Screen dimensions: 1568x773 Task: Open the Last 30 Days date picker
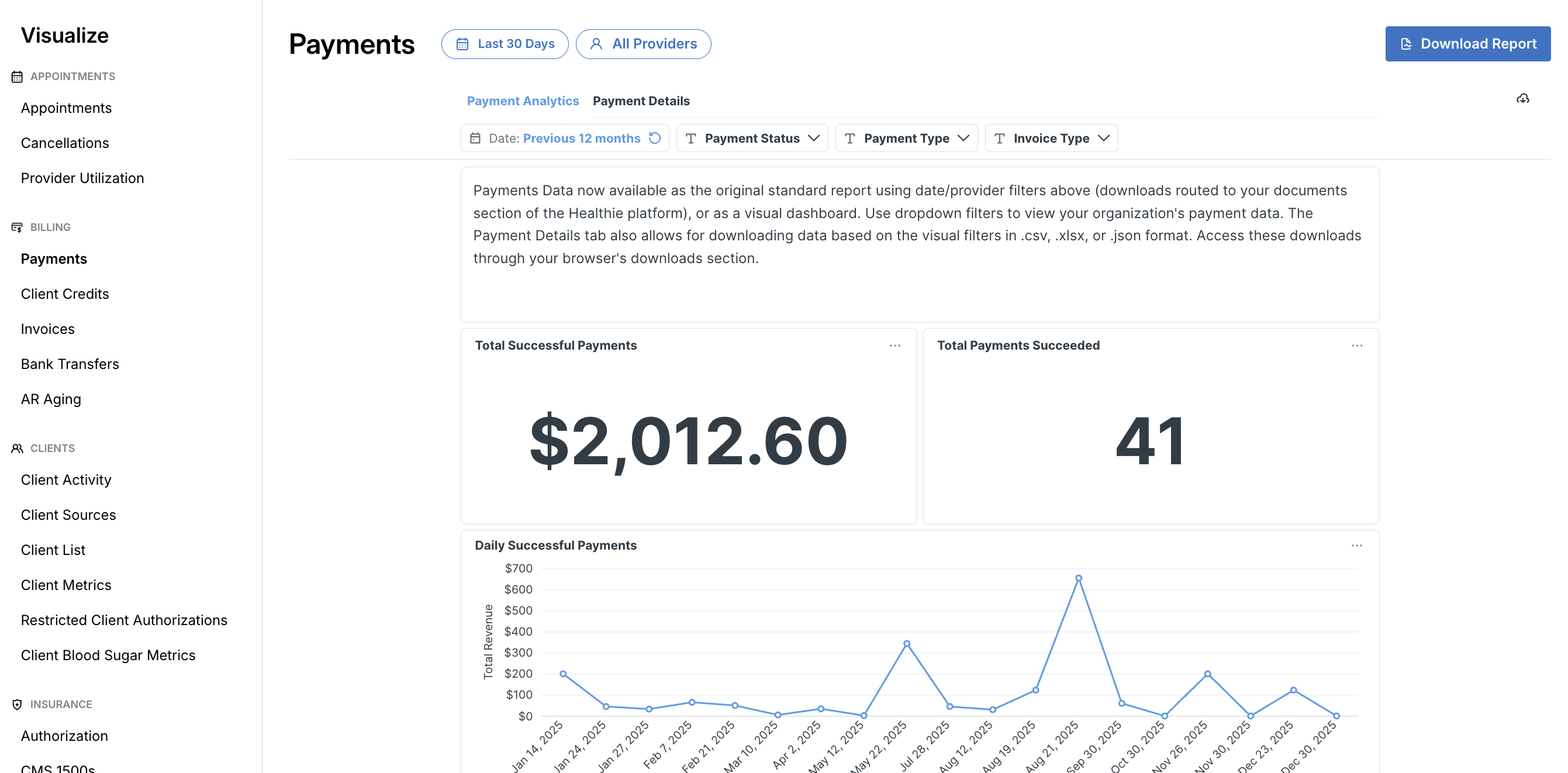[x=505, y=44]
